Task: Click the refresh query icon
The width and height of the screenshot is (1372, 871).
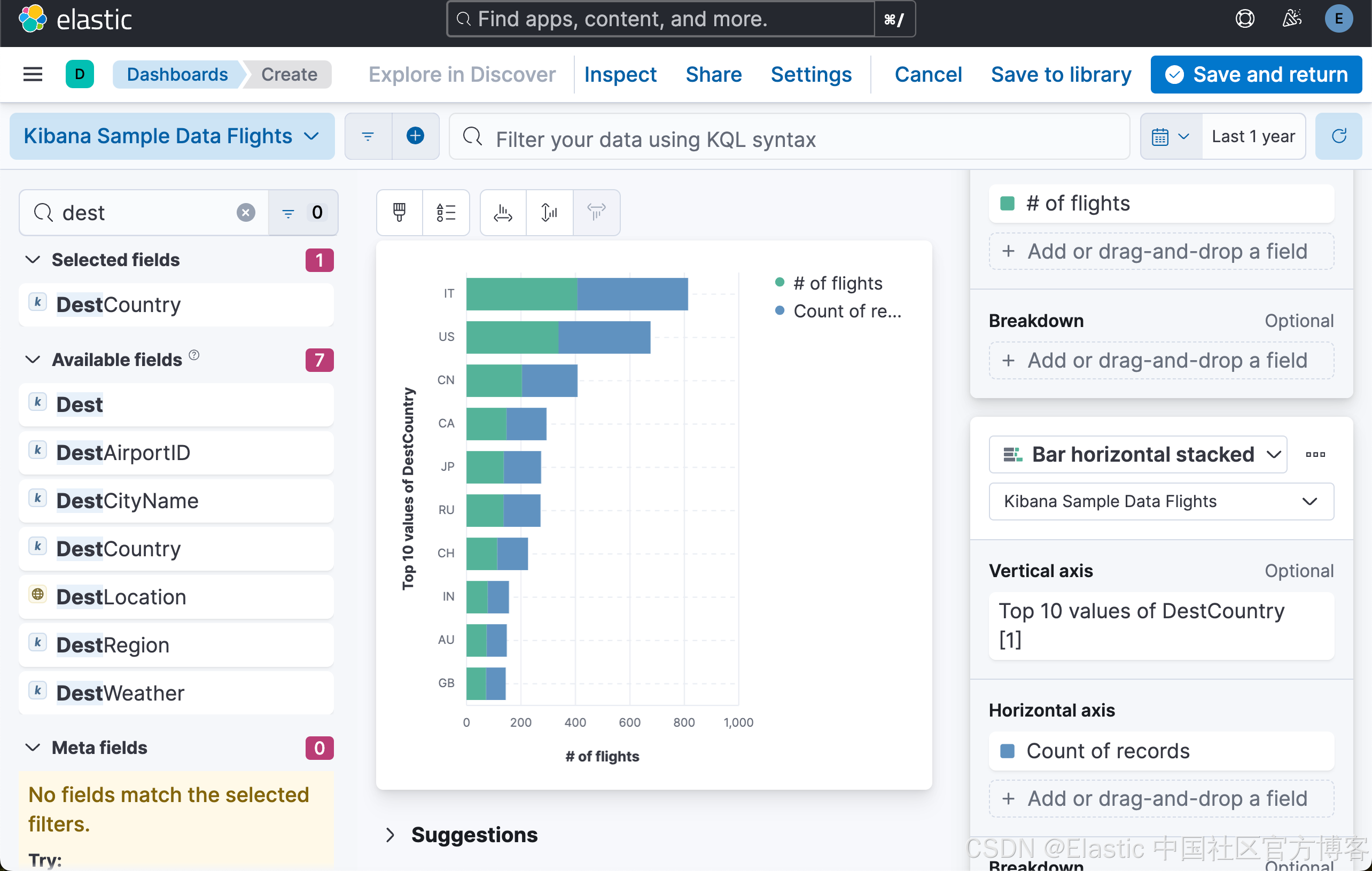Action: [x=1338, y=136]
